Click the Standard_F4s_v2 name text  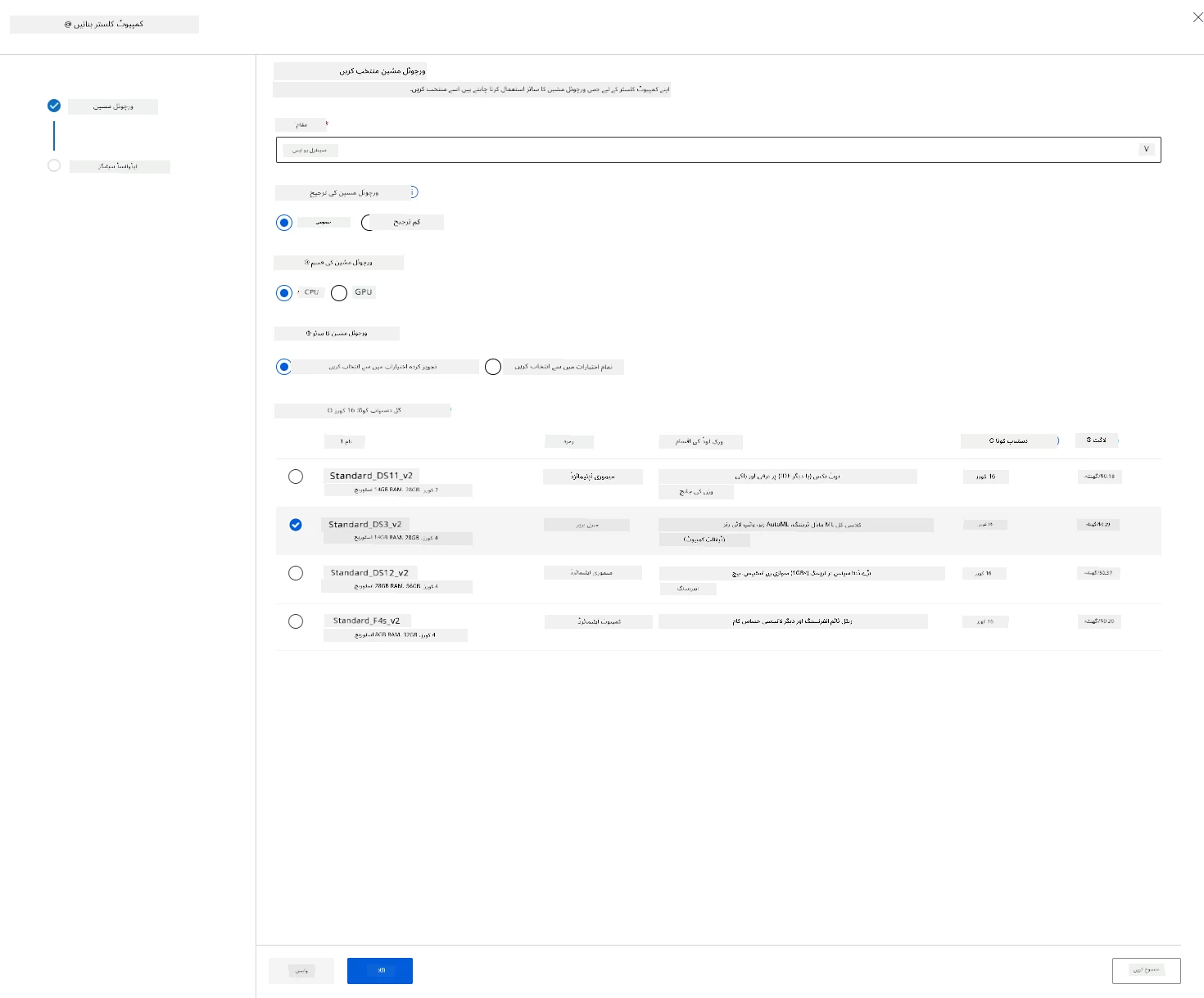tap(366, 621)
